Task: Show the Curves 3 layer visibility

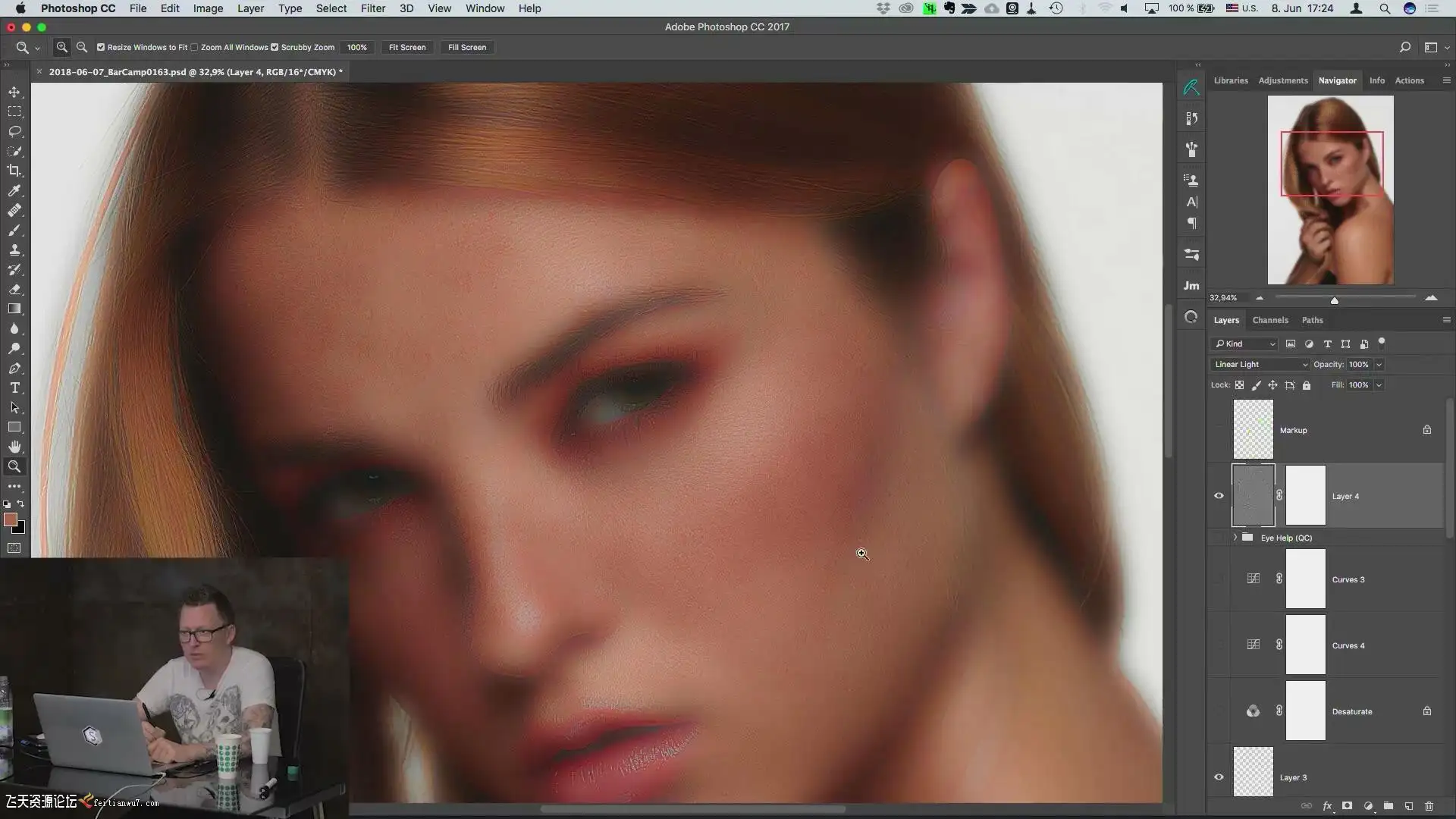Action: pos(1219,579)
